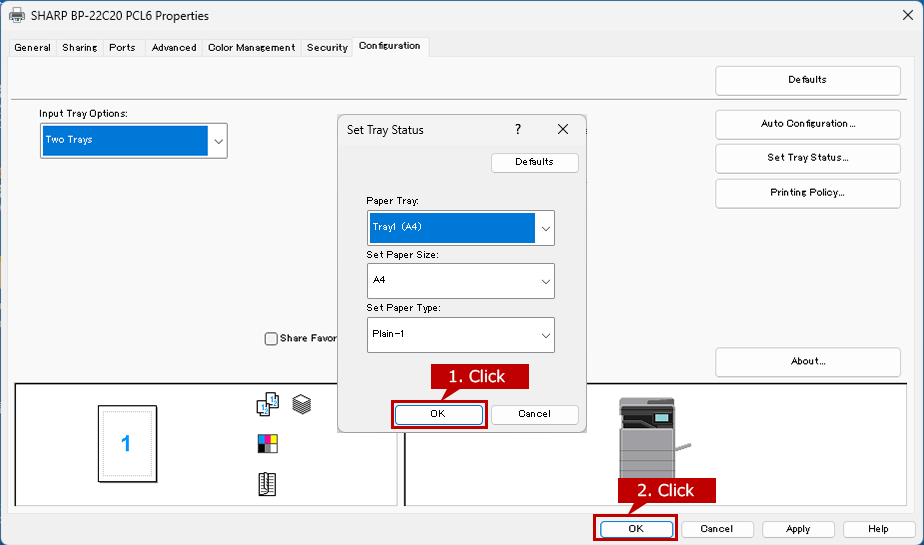The image size is (924, 545).
Task: Click OK in the Properties window
Action: [x=636, y=529]
